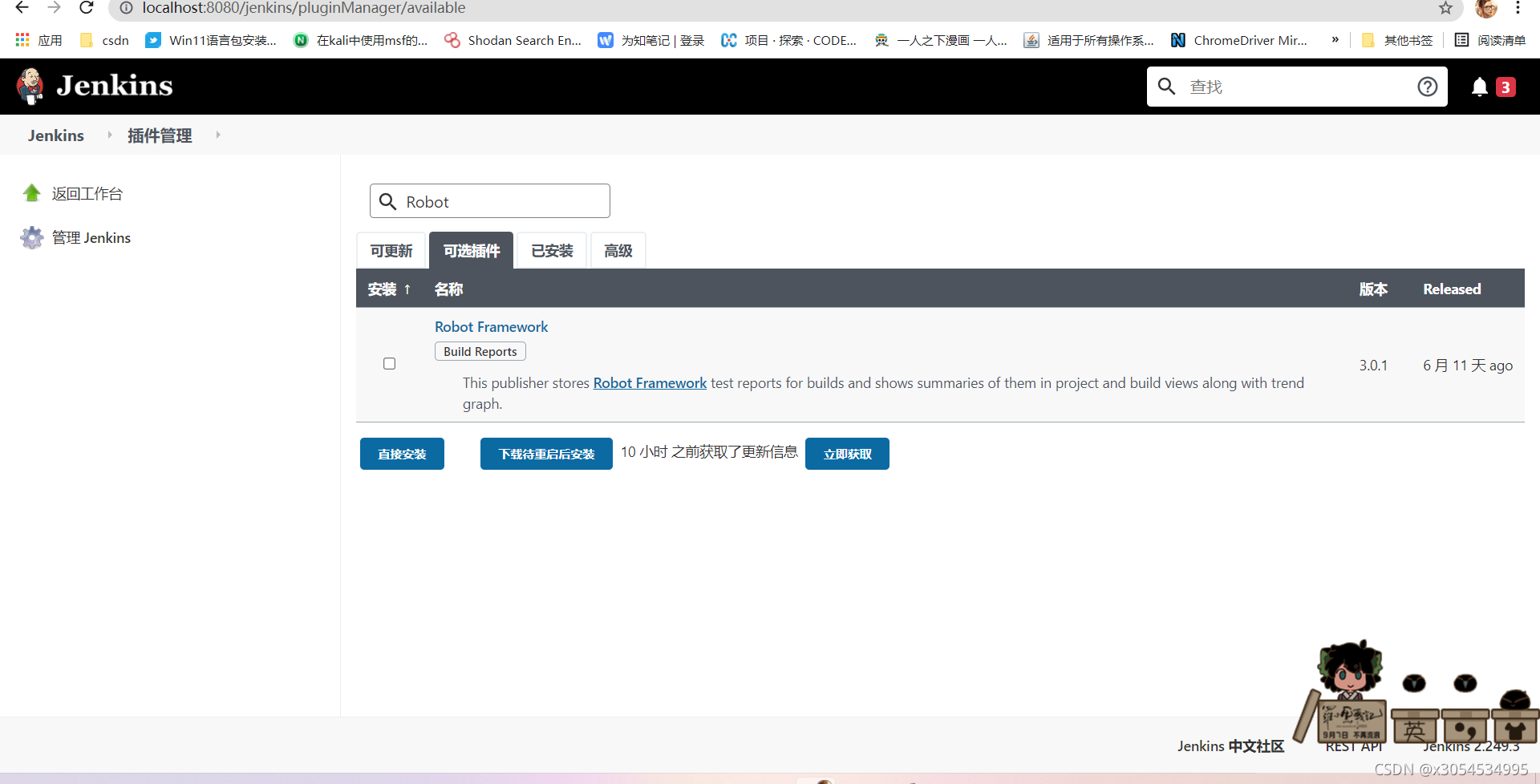Image resolution: width=1540 pixels, height=784 pixels.
Task: Click Jenkins breadcrumb link
Action: (x=56, y=135)
